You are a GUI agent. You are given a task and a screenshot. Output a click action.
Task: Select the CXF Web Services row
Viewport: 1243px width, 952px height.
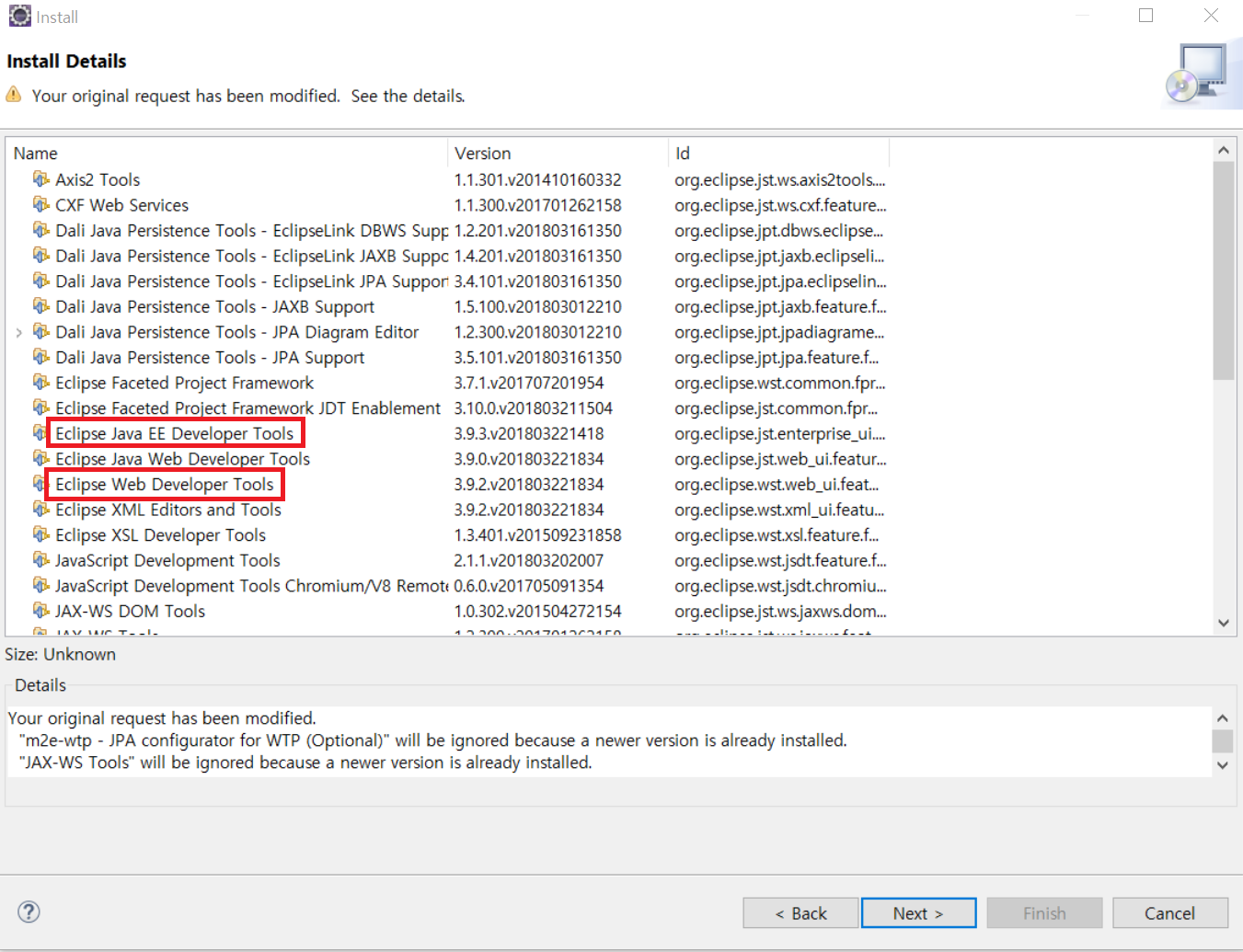[121, 205]
